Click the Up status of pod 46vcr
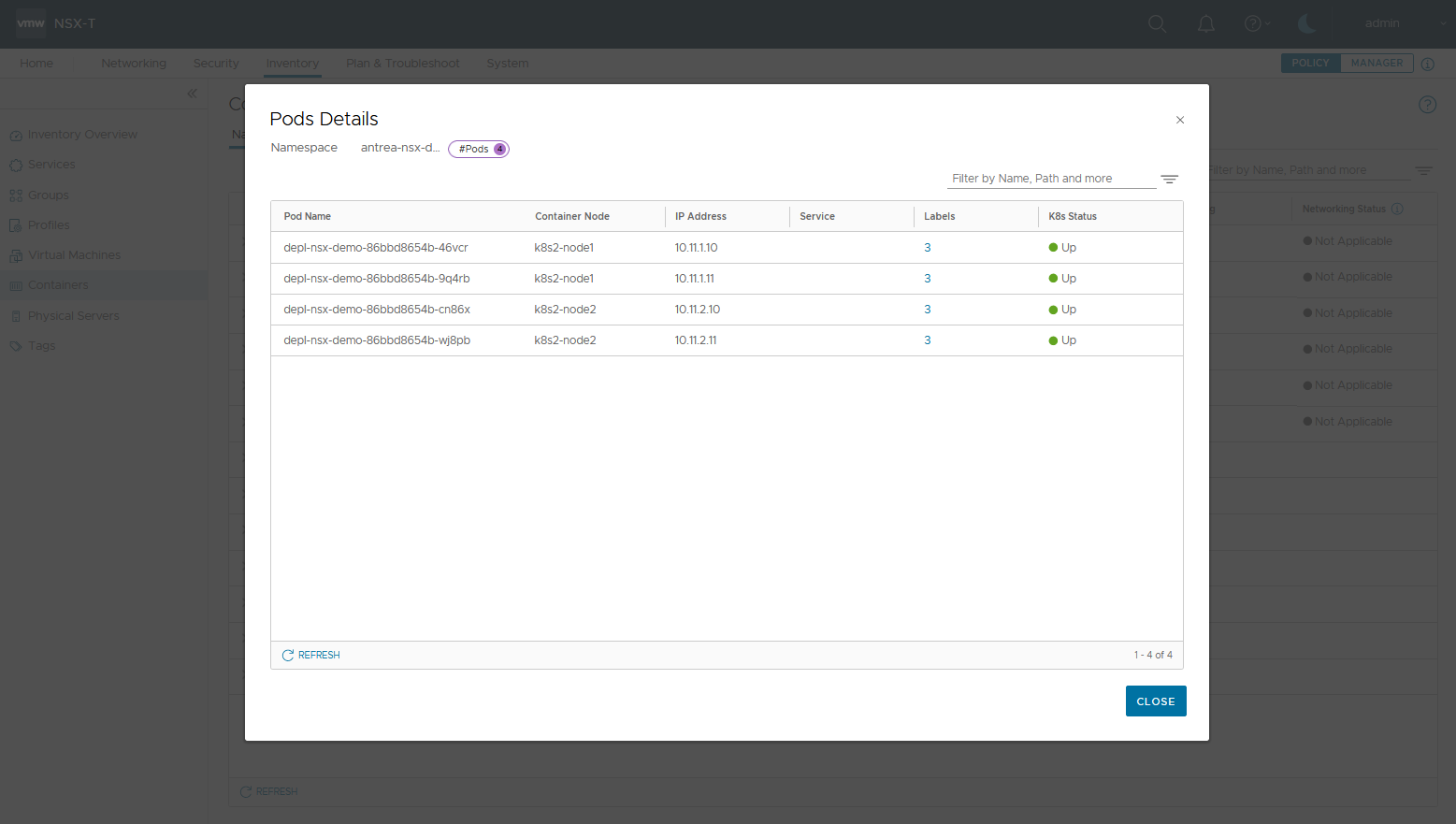 [x=1062, y=248]
